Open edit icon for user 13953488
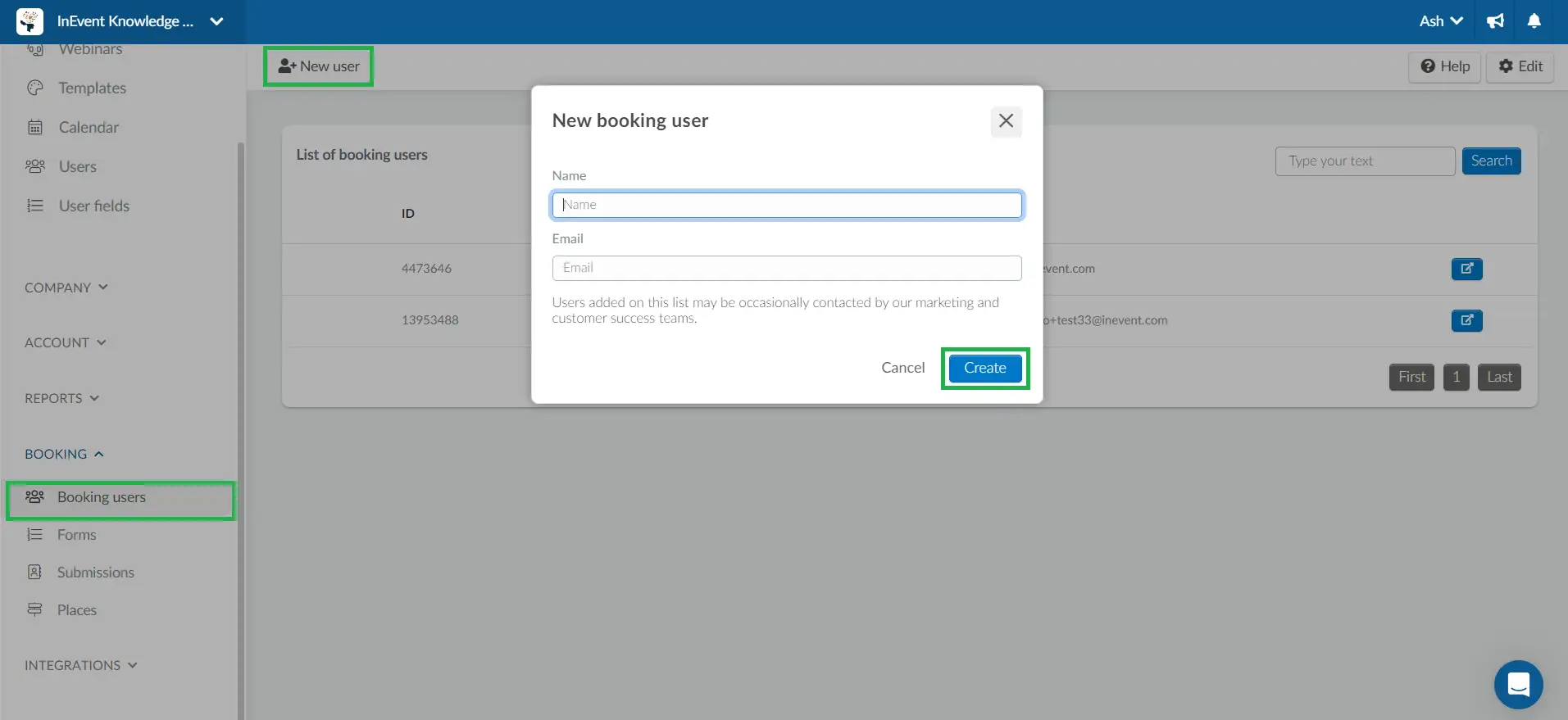 pyautogui.click(x=1467, y=320)
